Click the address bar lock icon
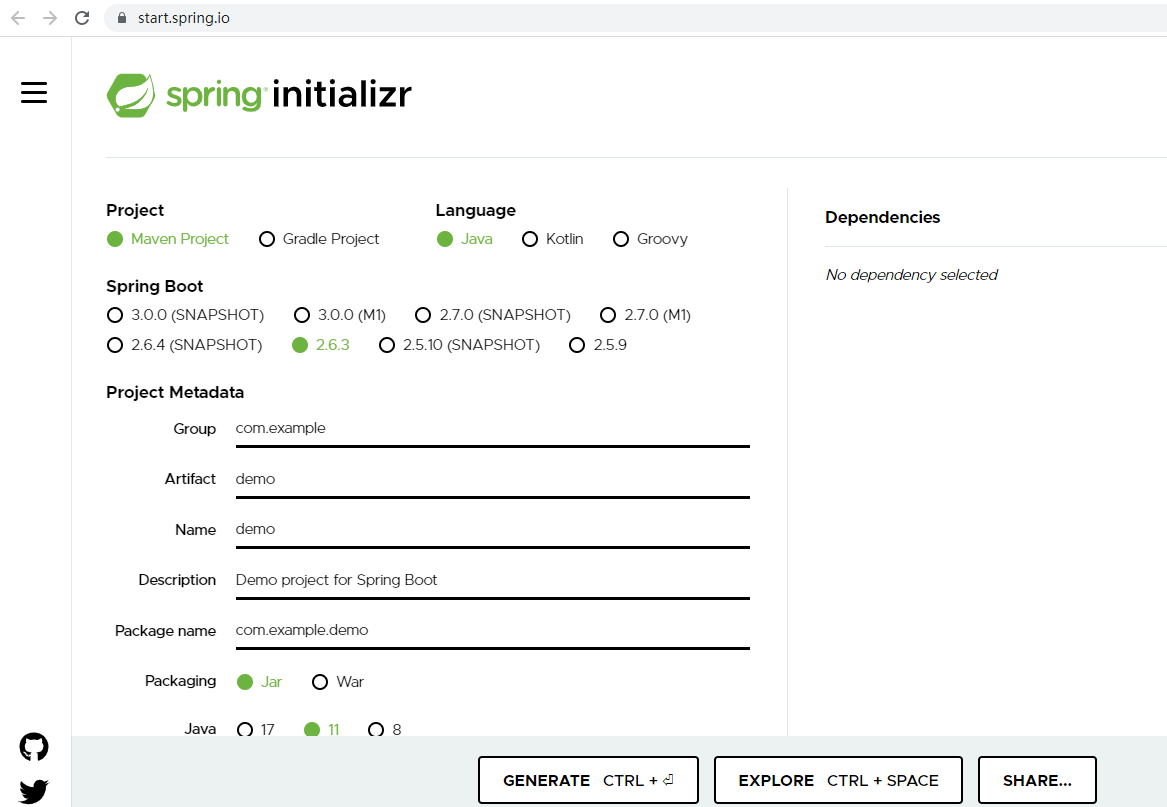Viewport: 1167px width, 807px height. (122, 18)
